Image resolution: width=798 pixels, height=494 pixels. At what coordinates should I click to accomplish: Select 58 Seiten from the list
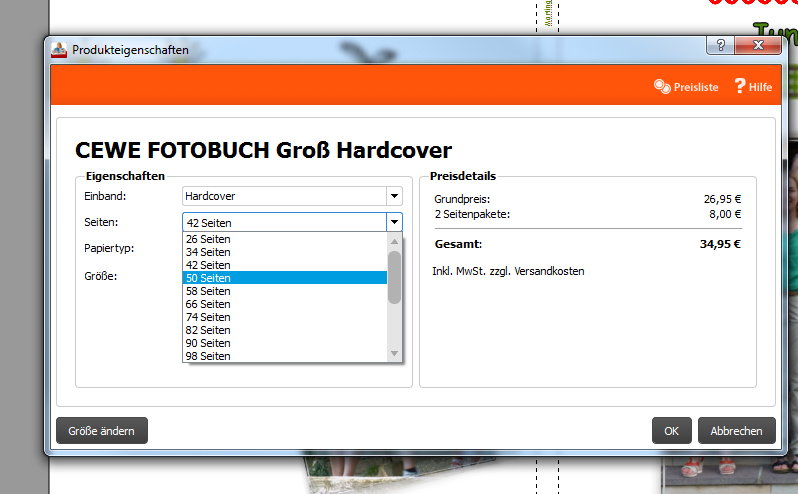284,291
